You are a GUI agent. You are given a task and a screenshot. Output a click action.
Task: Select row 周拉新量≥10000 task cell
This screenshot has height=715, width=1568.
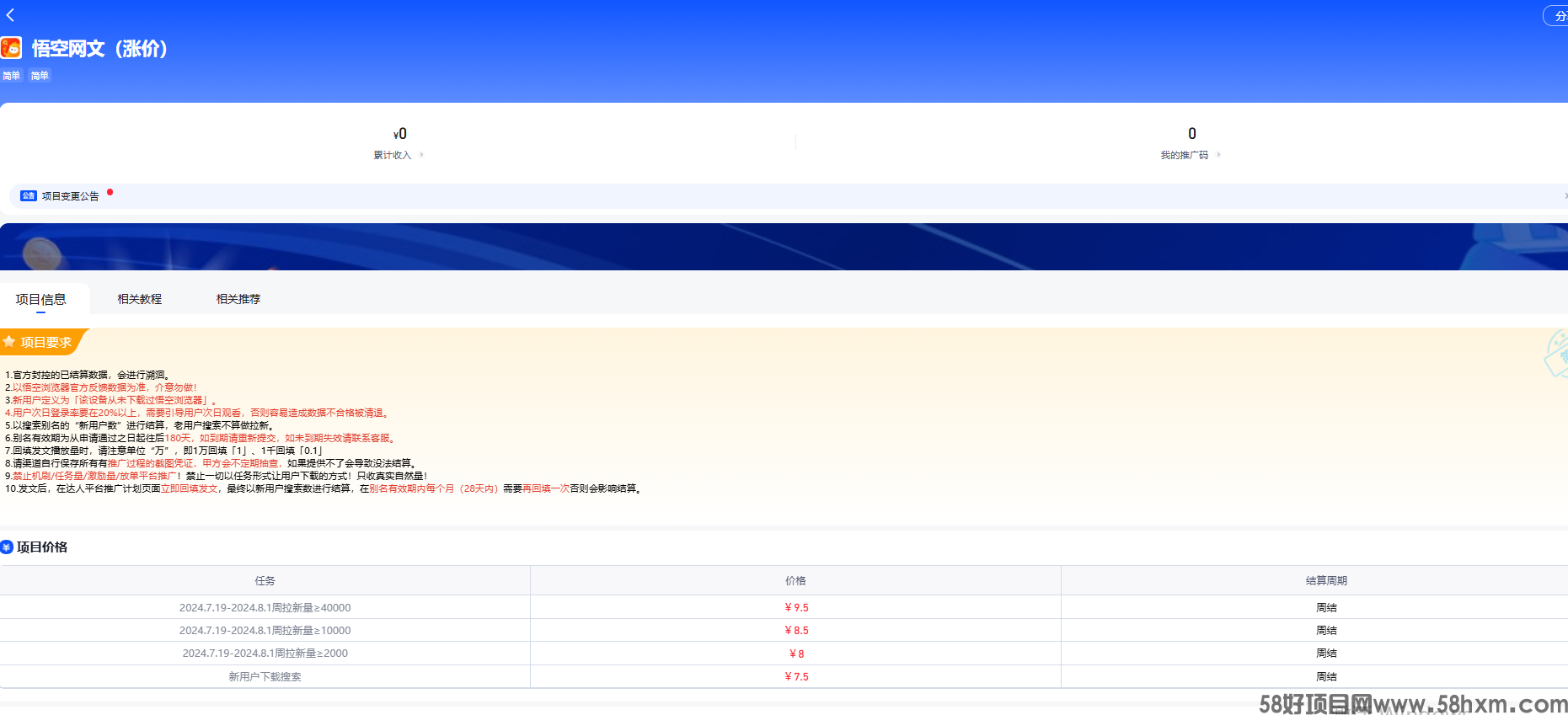[265, 630]
